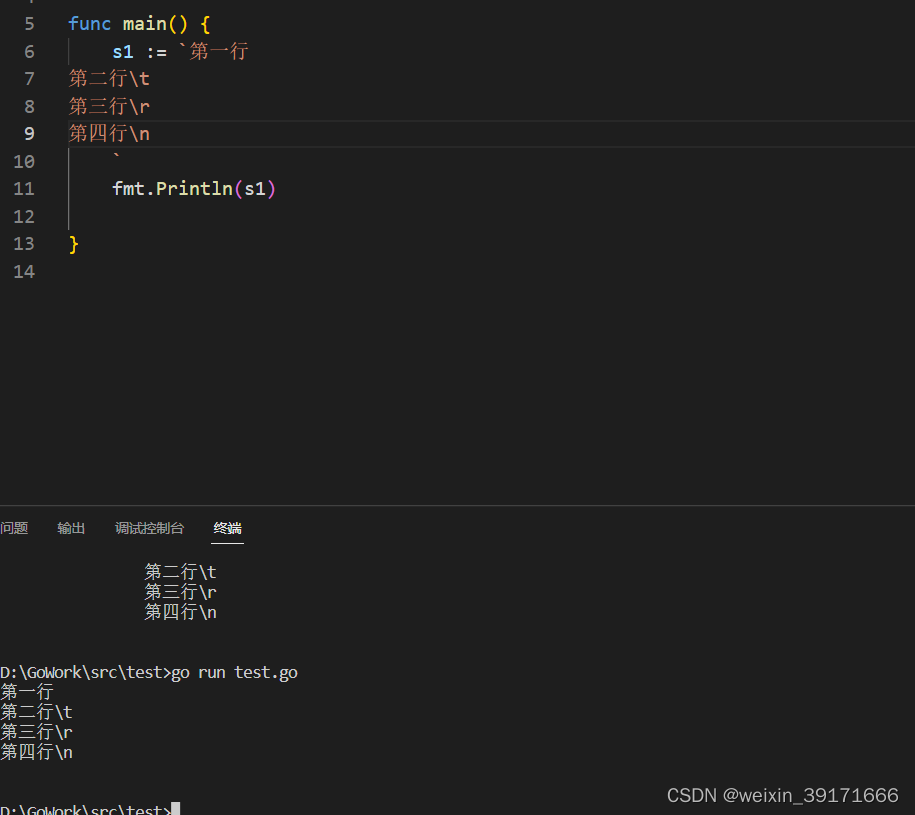
Task: Click the string 第一行 after the backtick
Action: (218, 51)
